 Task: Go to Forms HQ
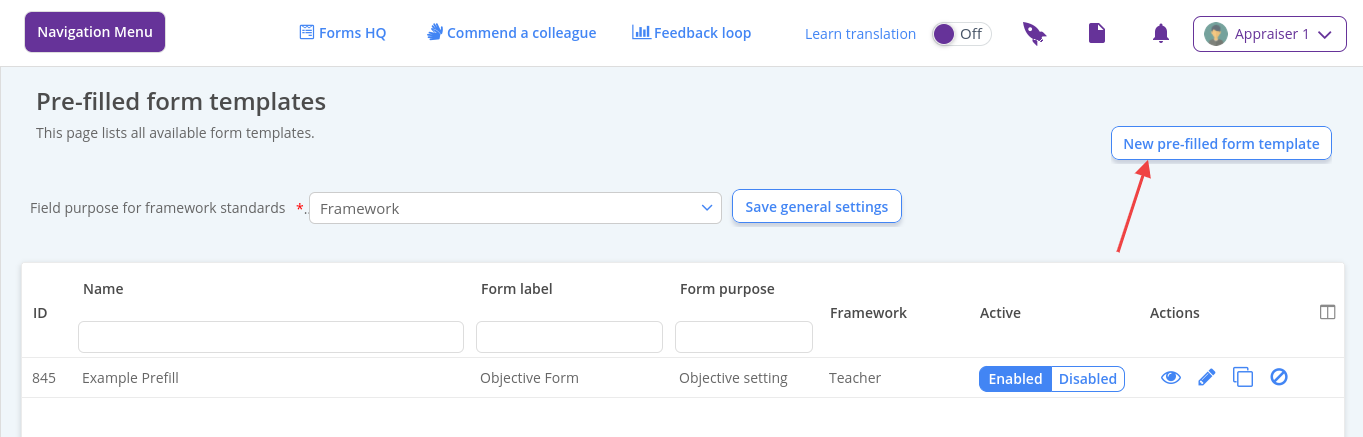343,33
